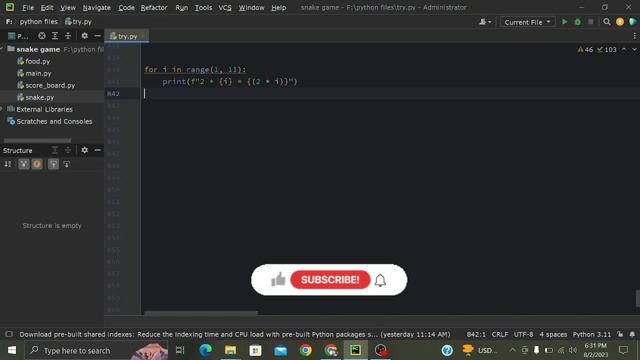Viewport: 640px width, 360px height.
Task: Open Search Everywhere magnifier icon
Action: click(x=607, y=22)
